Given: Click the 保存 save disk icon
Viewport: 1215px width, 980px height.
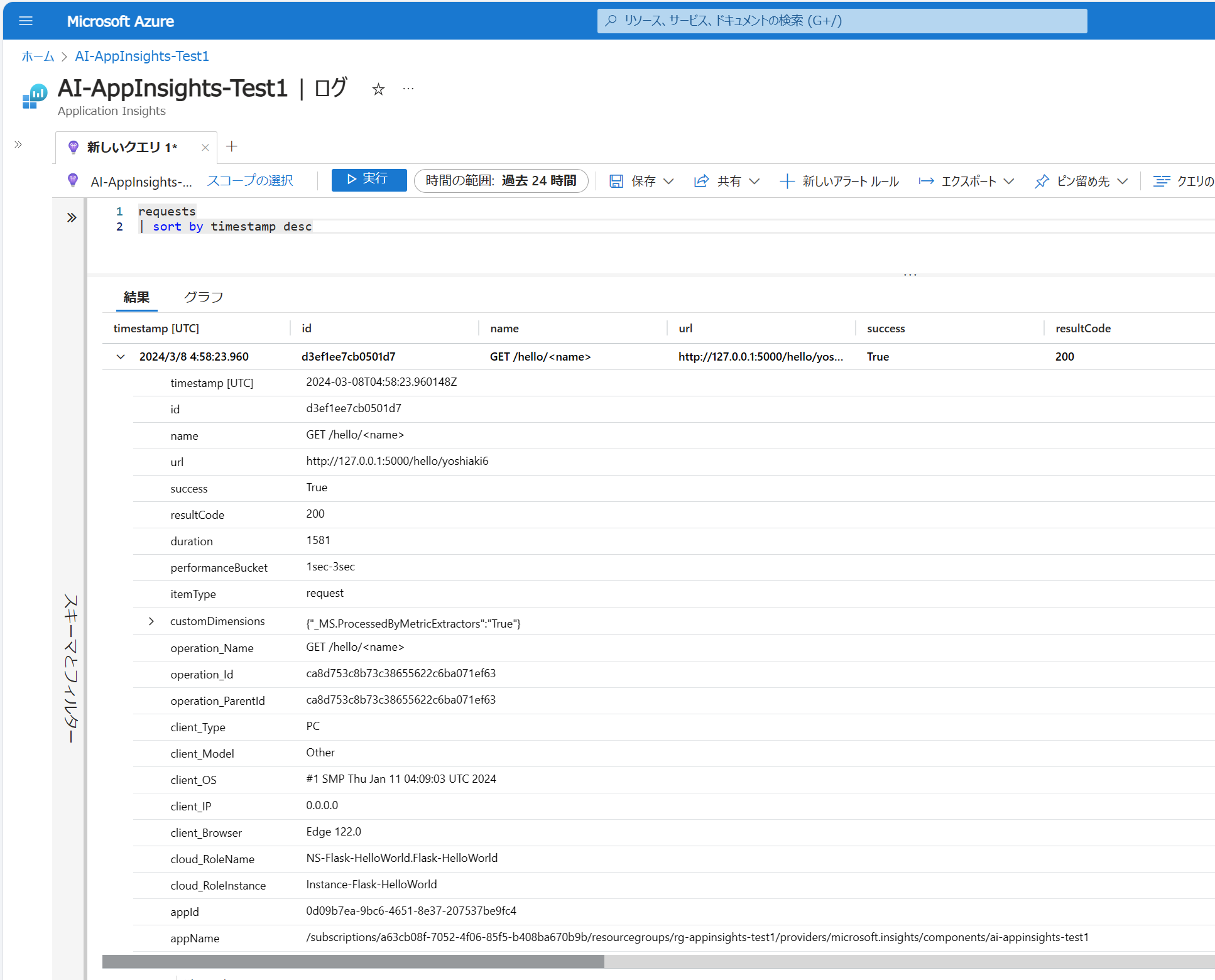Looking at the screenshot, I should tap(616, 181).
